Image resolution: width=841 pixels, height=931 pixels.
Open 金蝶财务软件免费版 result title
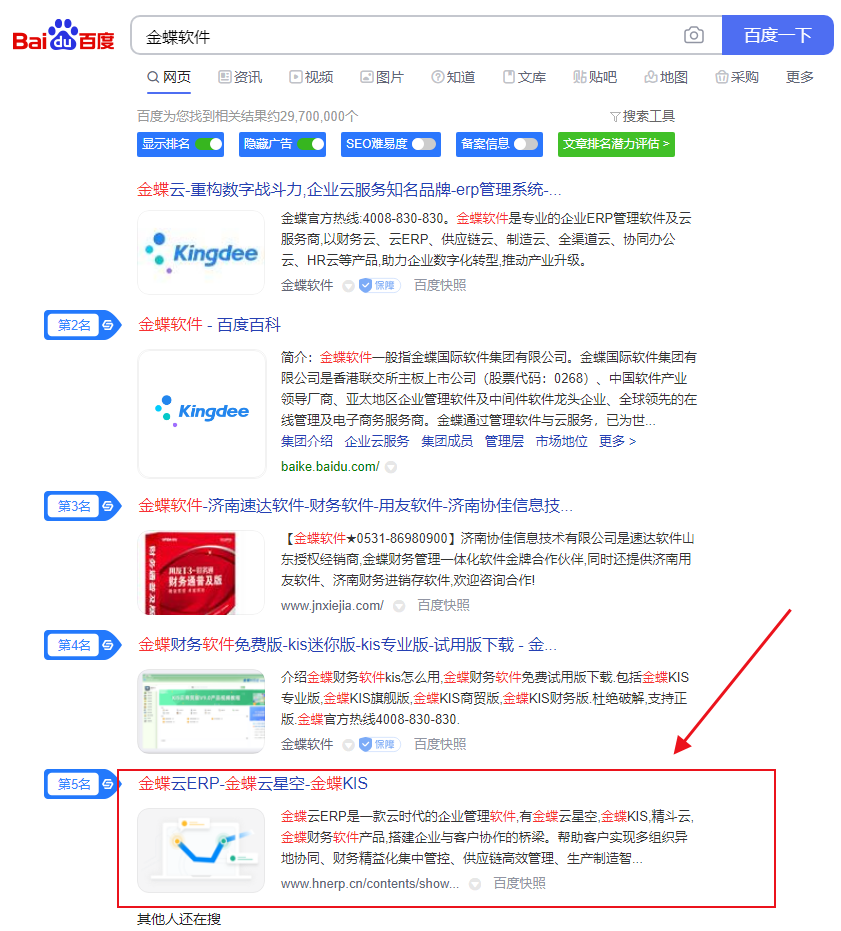(x=347, y=645)
